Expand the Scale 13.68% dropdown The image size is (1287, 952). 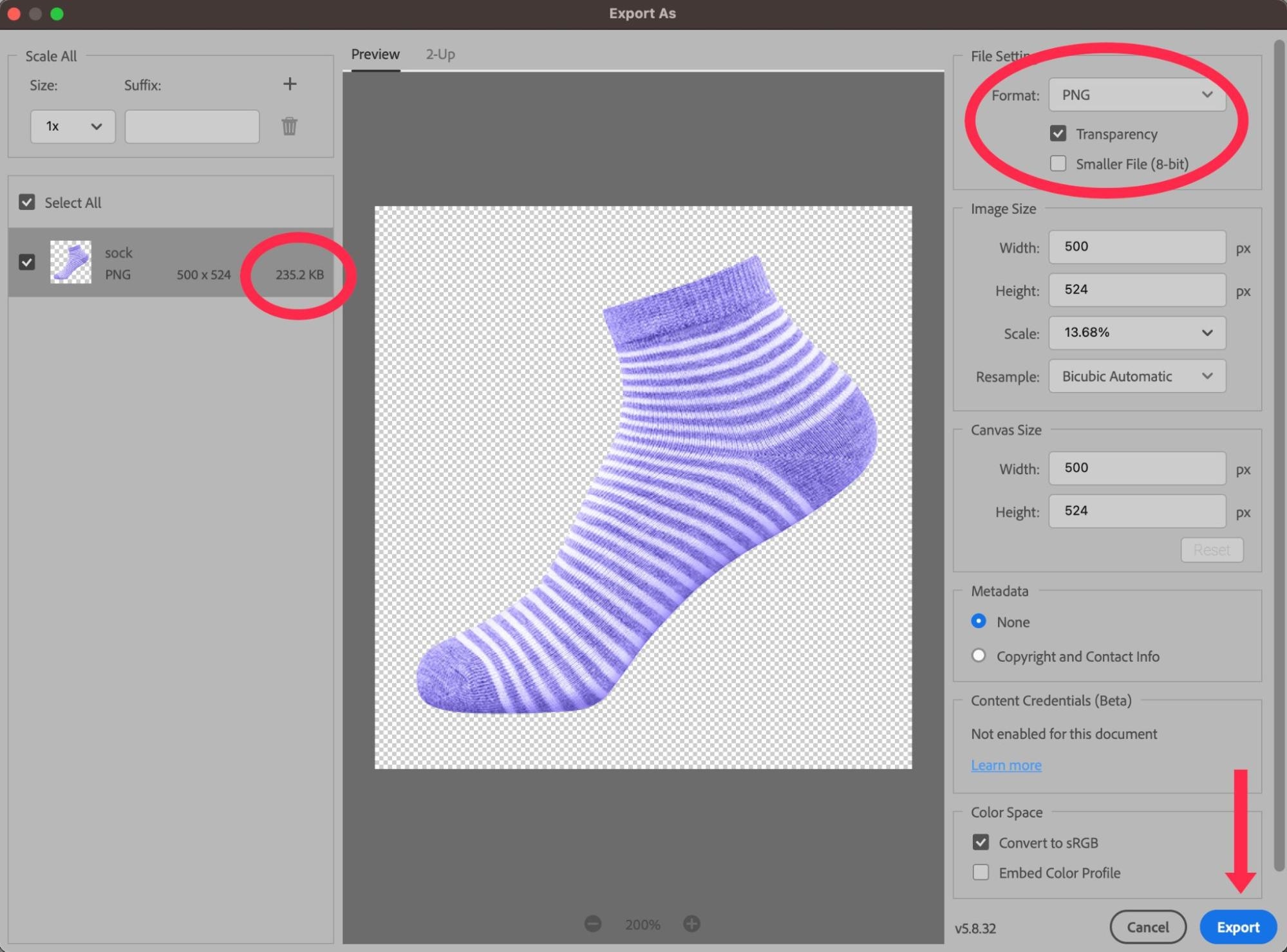(1137, 333)
